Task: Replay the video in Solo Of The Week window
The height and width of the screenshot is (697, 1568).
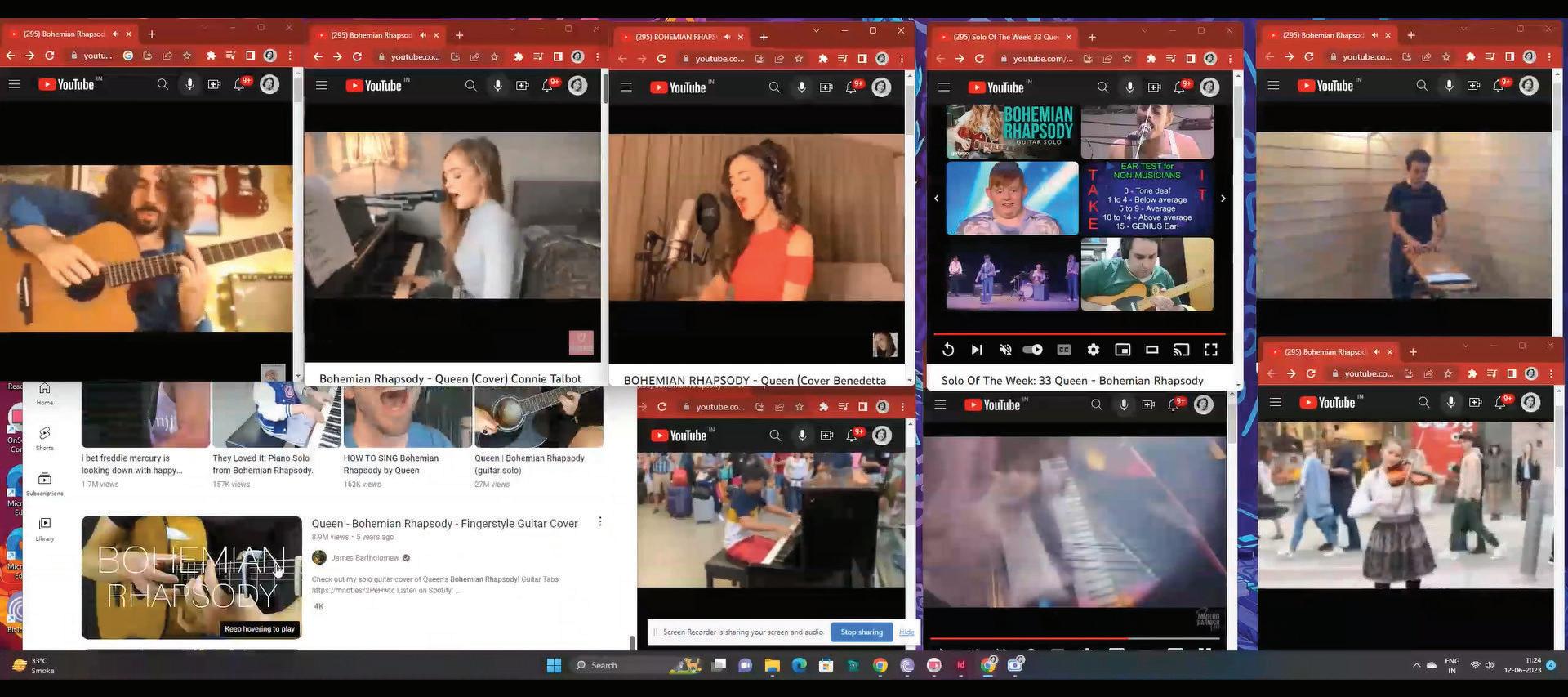Action: (947, 350)
